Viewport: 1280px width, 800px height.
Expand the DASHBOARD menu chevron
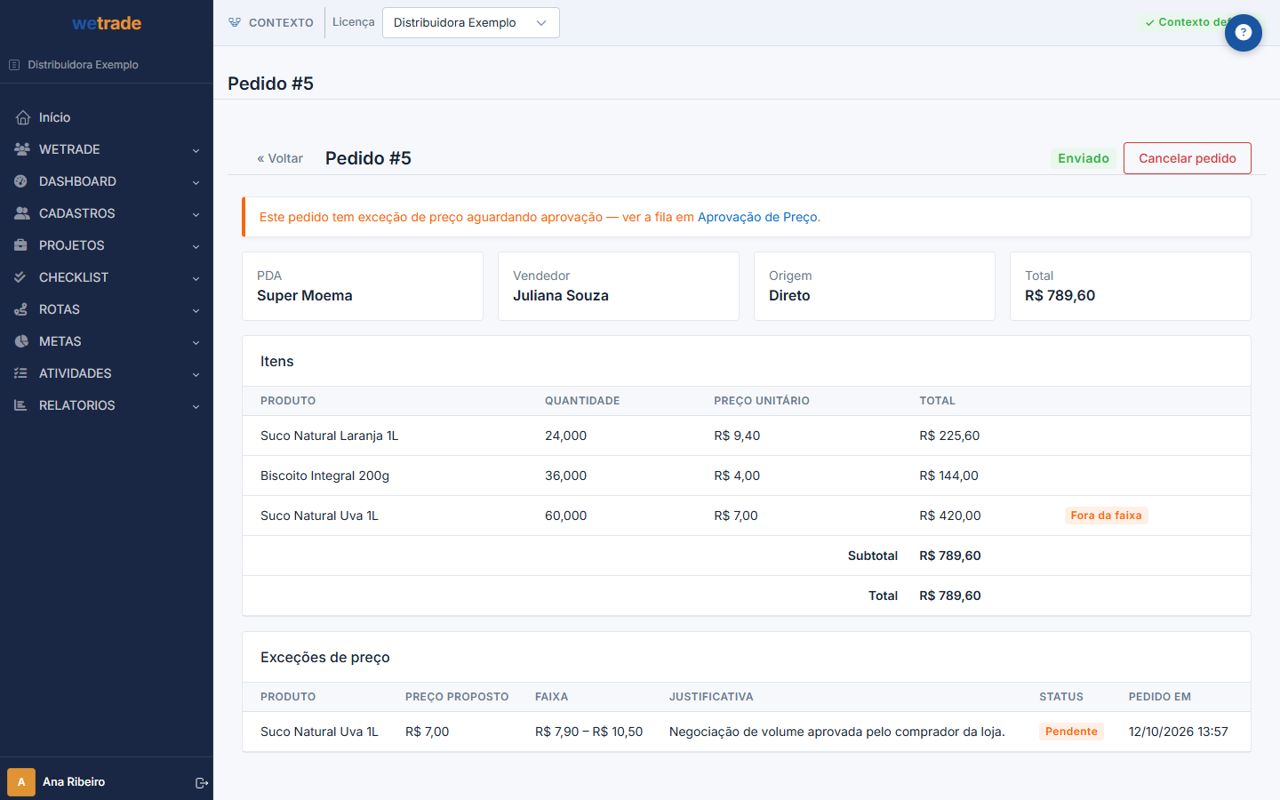click(196, 182)
